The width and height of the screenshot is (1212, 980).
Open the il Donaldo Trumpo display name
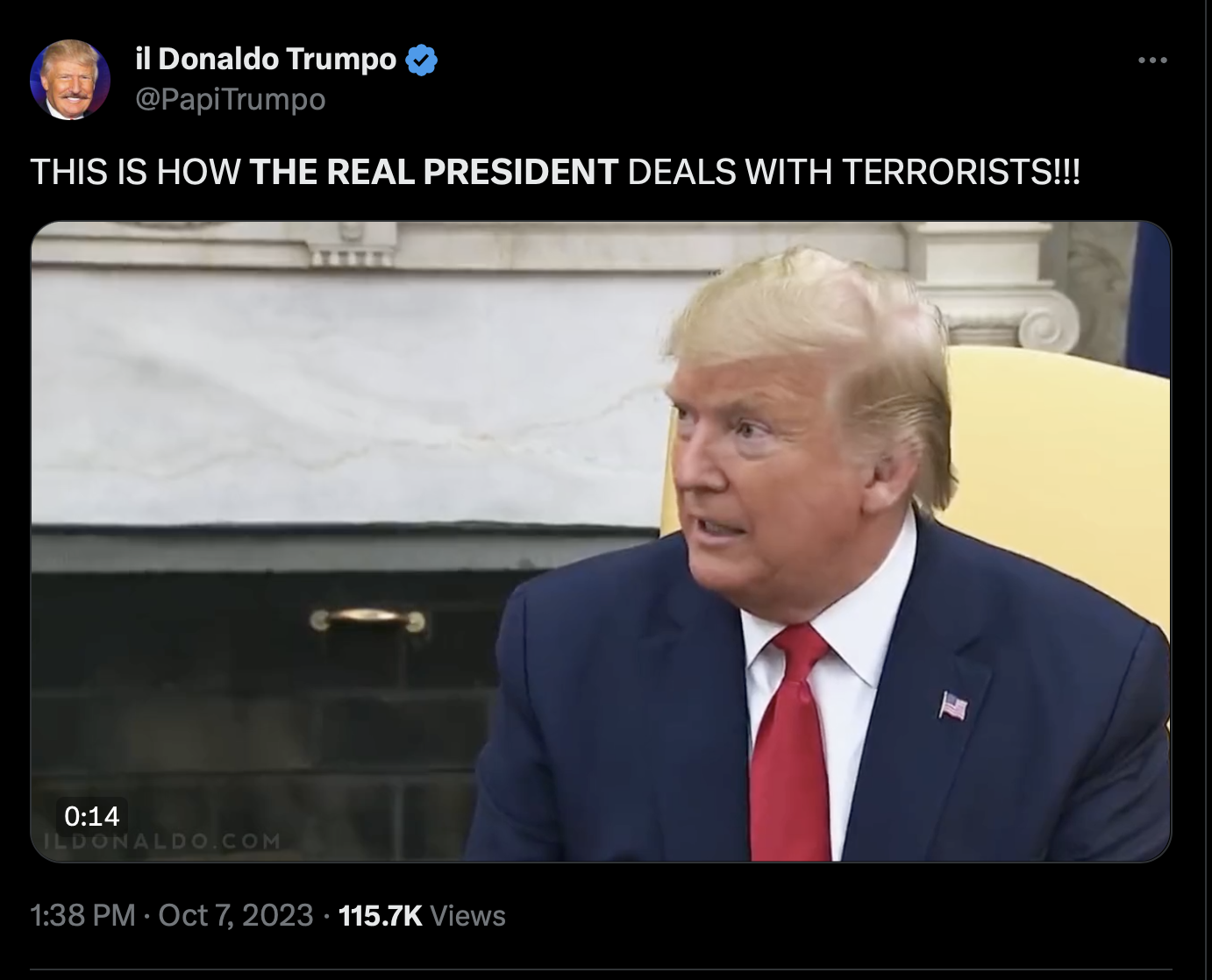(x=267, y=59)
